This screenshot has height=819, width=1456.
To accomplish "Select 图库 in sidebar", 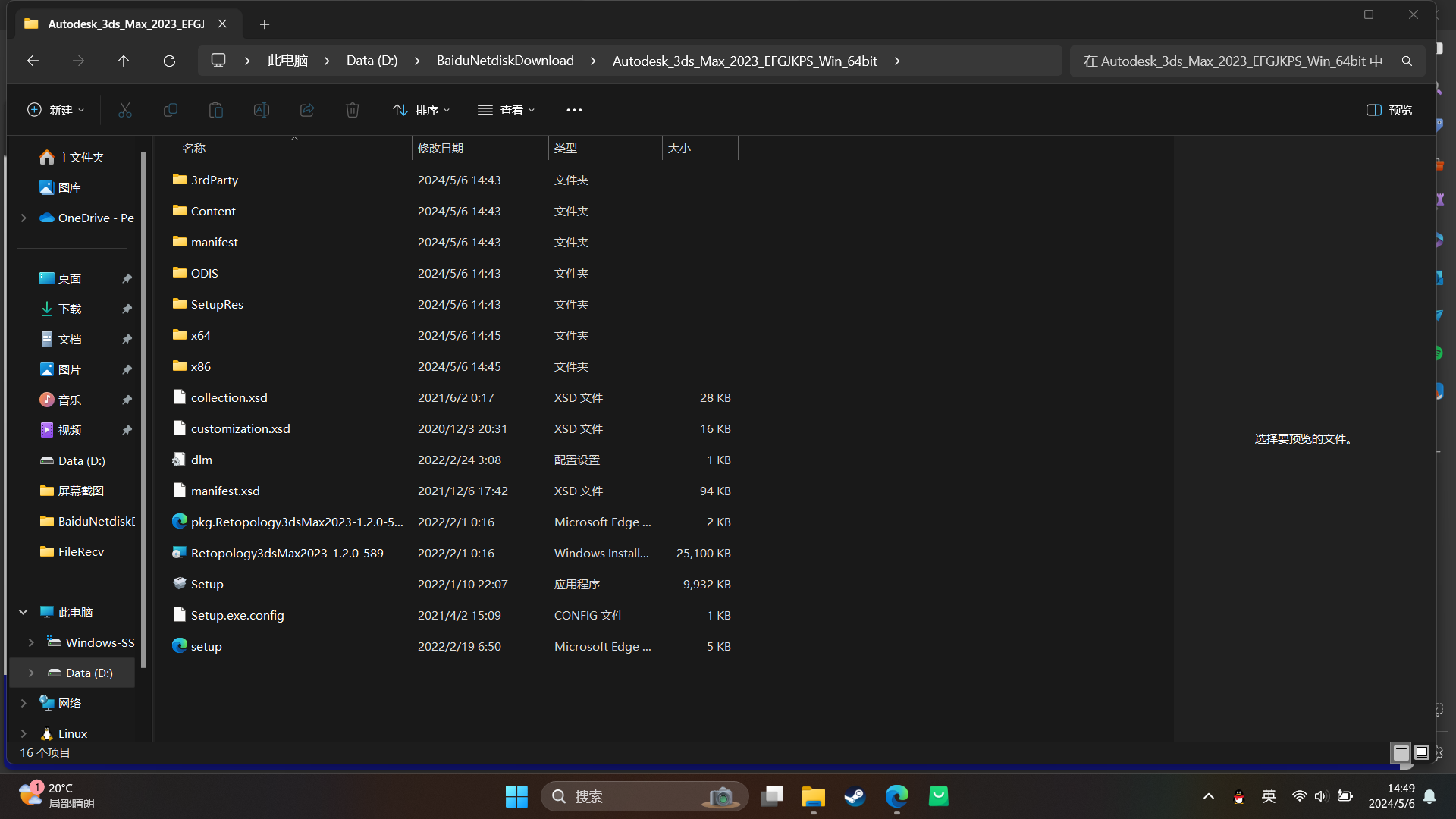I will [60, 187].
